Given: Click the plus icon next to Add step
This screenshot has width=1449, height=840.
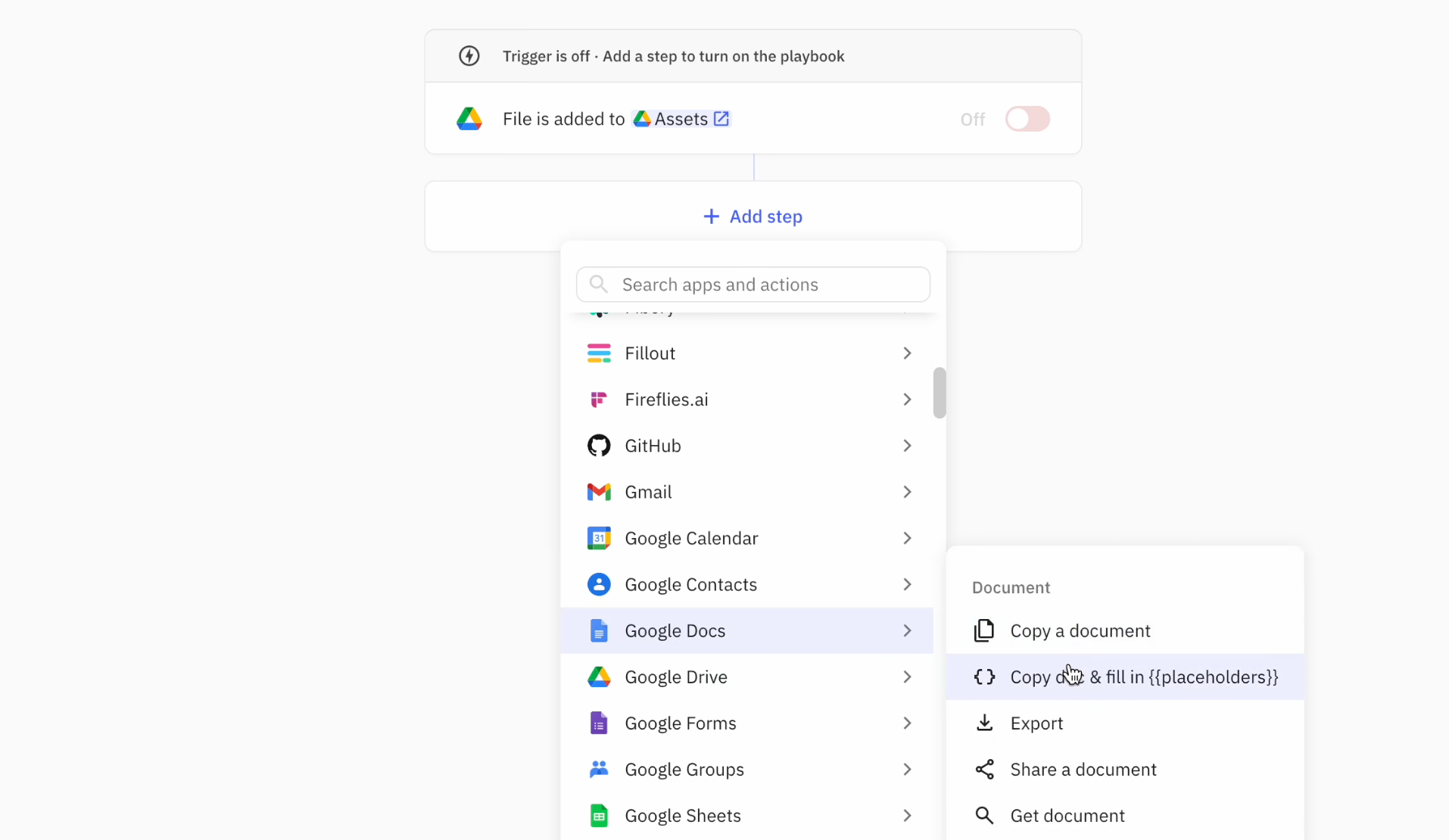Looking at the screenshot, I should [x=711, y=216].
